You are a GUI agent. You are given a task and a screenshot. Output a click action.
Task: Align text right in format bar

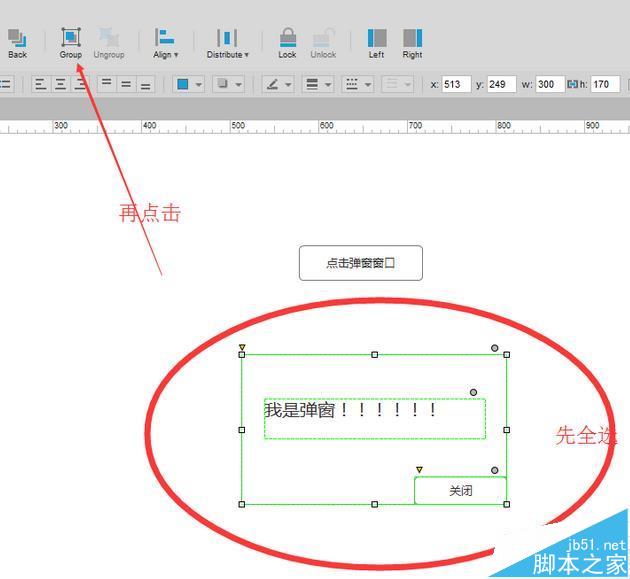pos(80,85)
